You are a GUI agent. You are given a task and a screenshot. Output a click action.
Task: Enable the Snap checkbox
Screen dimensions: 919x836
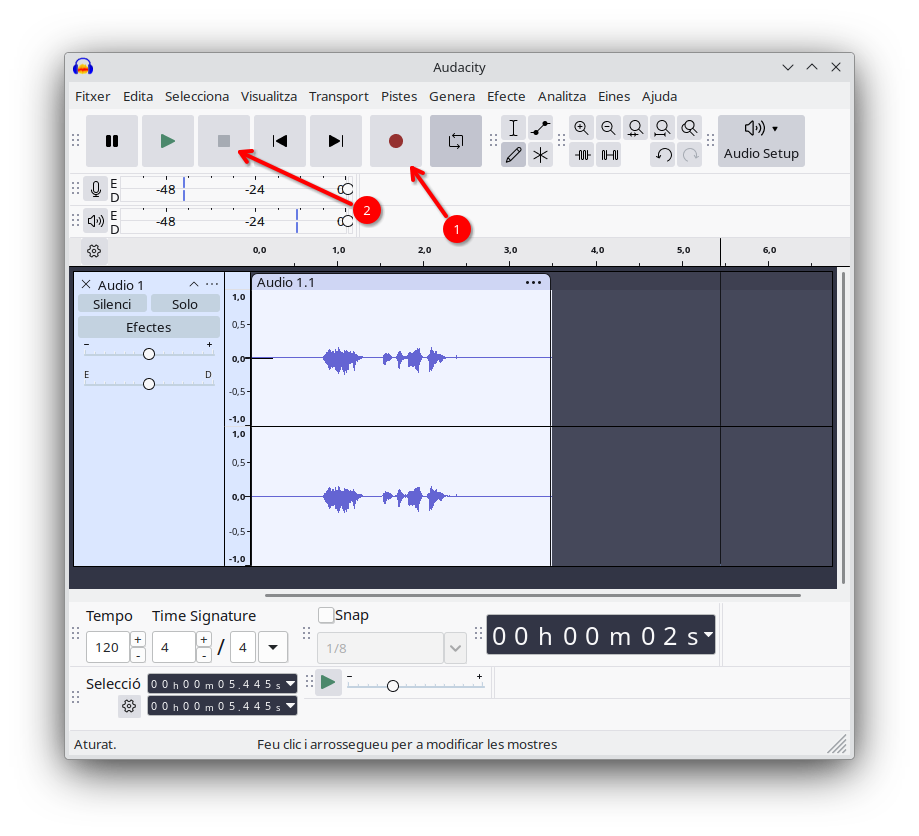point(326,615)
